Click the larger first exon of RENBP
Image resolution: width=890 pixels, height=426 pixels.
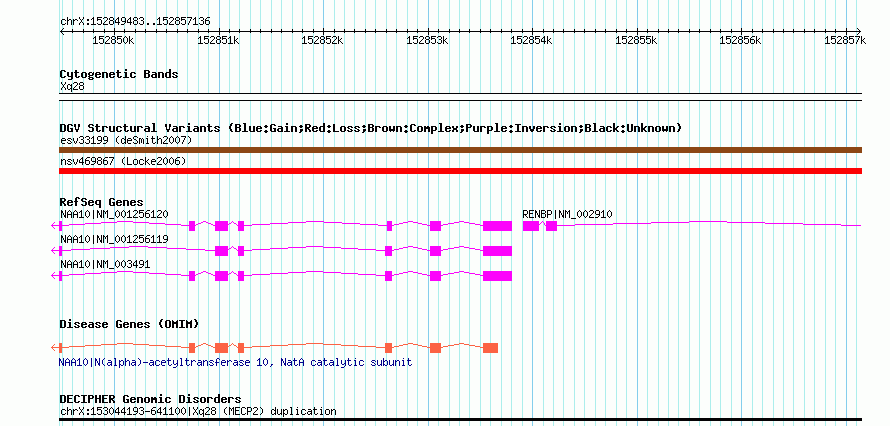531,226
